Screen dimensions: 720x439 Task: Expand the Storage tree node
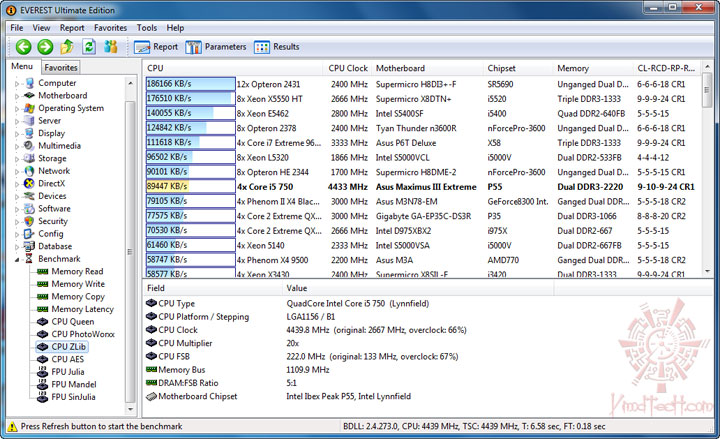pos(17,159)
